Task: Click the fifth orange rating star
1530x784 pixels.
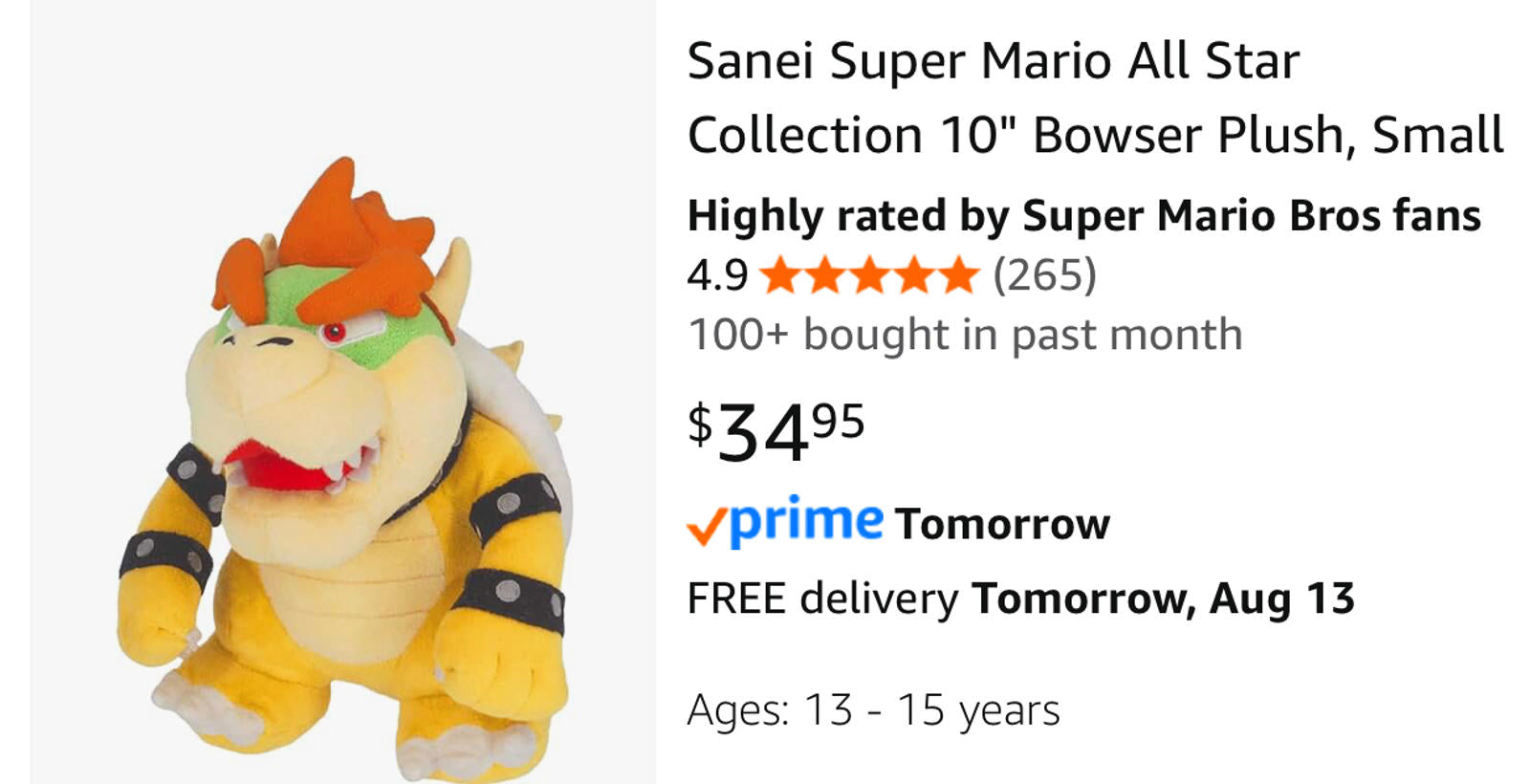Action: pyautogui.click(x=958, y=275)
